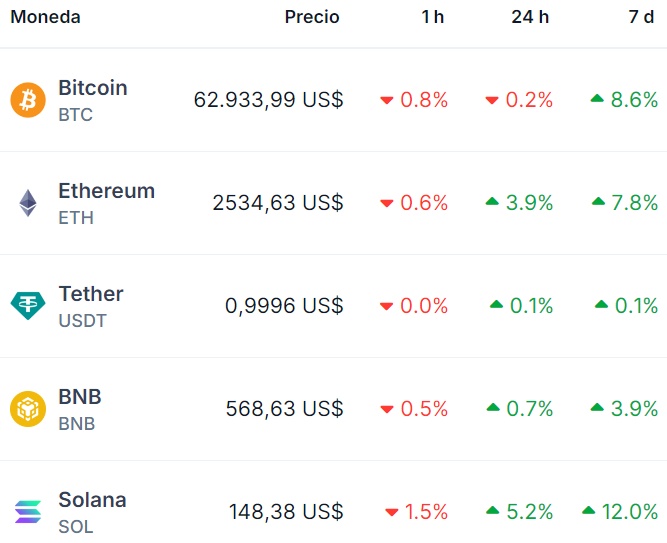Open the Bitcoin coin page link

pos(93,88)
